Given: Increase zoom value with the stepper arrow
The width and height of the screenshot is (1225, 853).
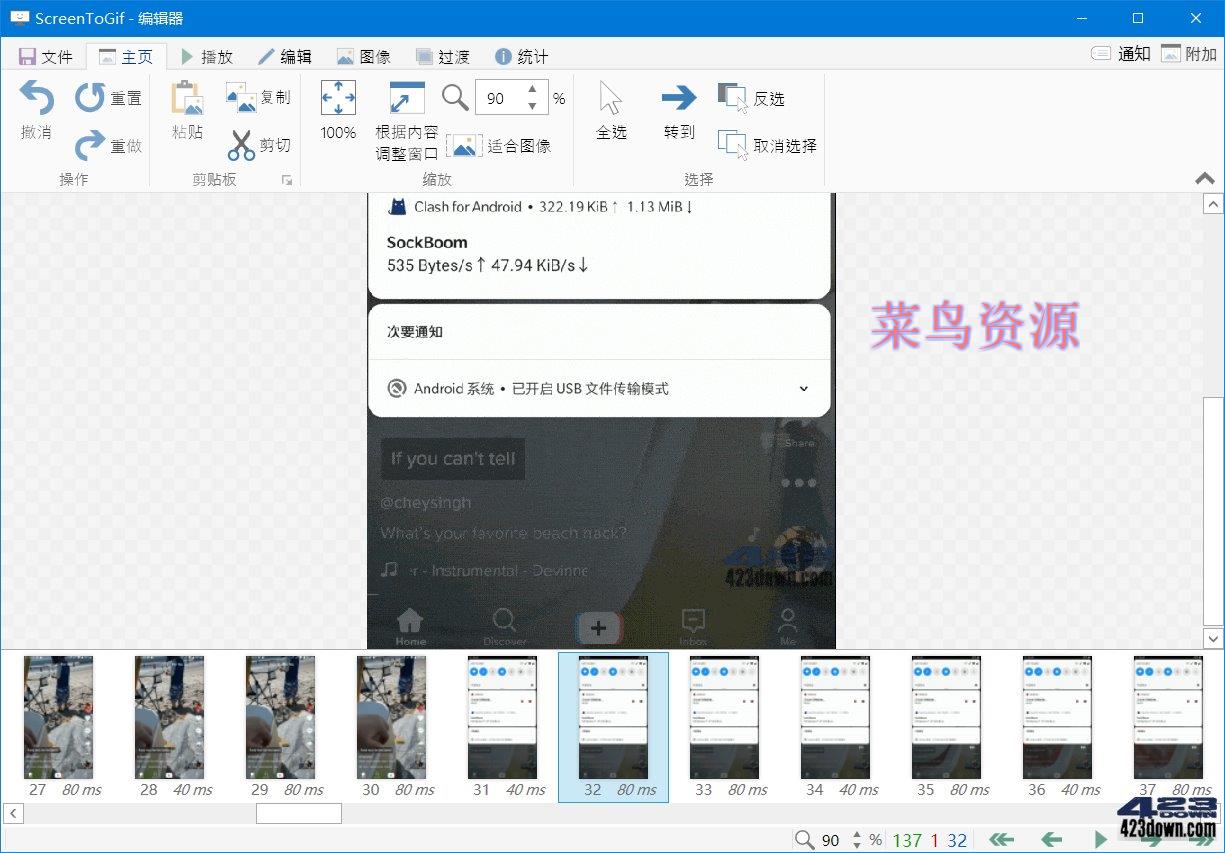Looking at the screenshot, I should (533, 91).
